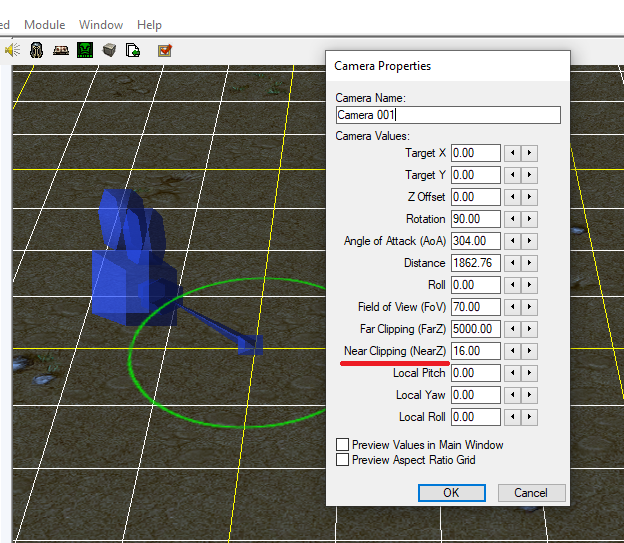Screen dimensions: 624x543
Task: Enable Preview Aspect Ratio Grid checkbox
Action: click(343, 460)
